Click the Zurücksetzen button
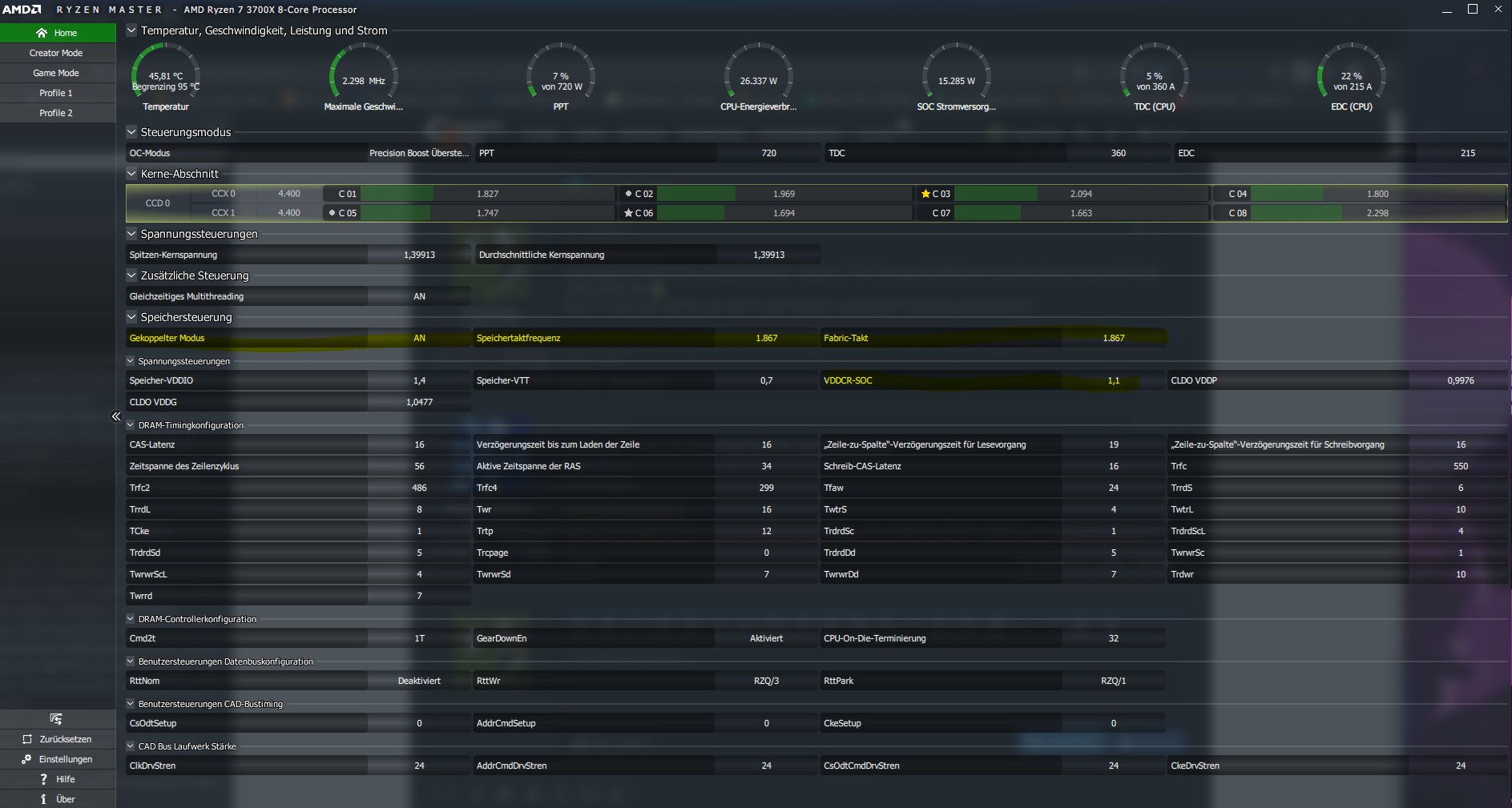 [58, 739]
